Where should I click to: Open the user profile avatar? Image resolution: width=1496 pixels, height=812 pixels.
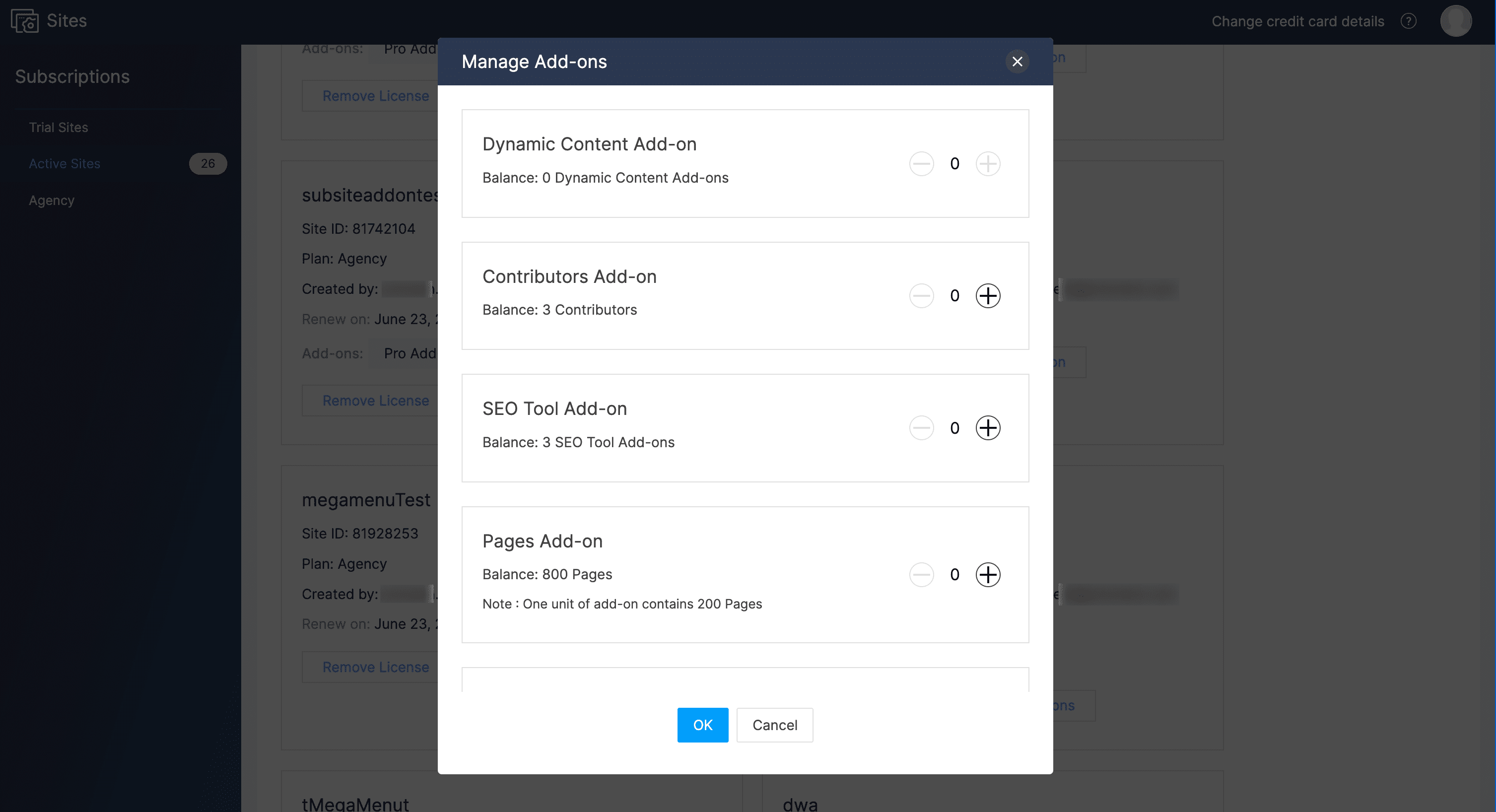(x=1455, y=21)
